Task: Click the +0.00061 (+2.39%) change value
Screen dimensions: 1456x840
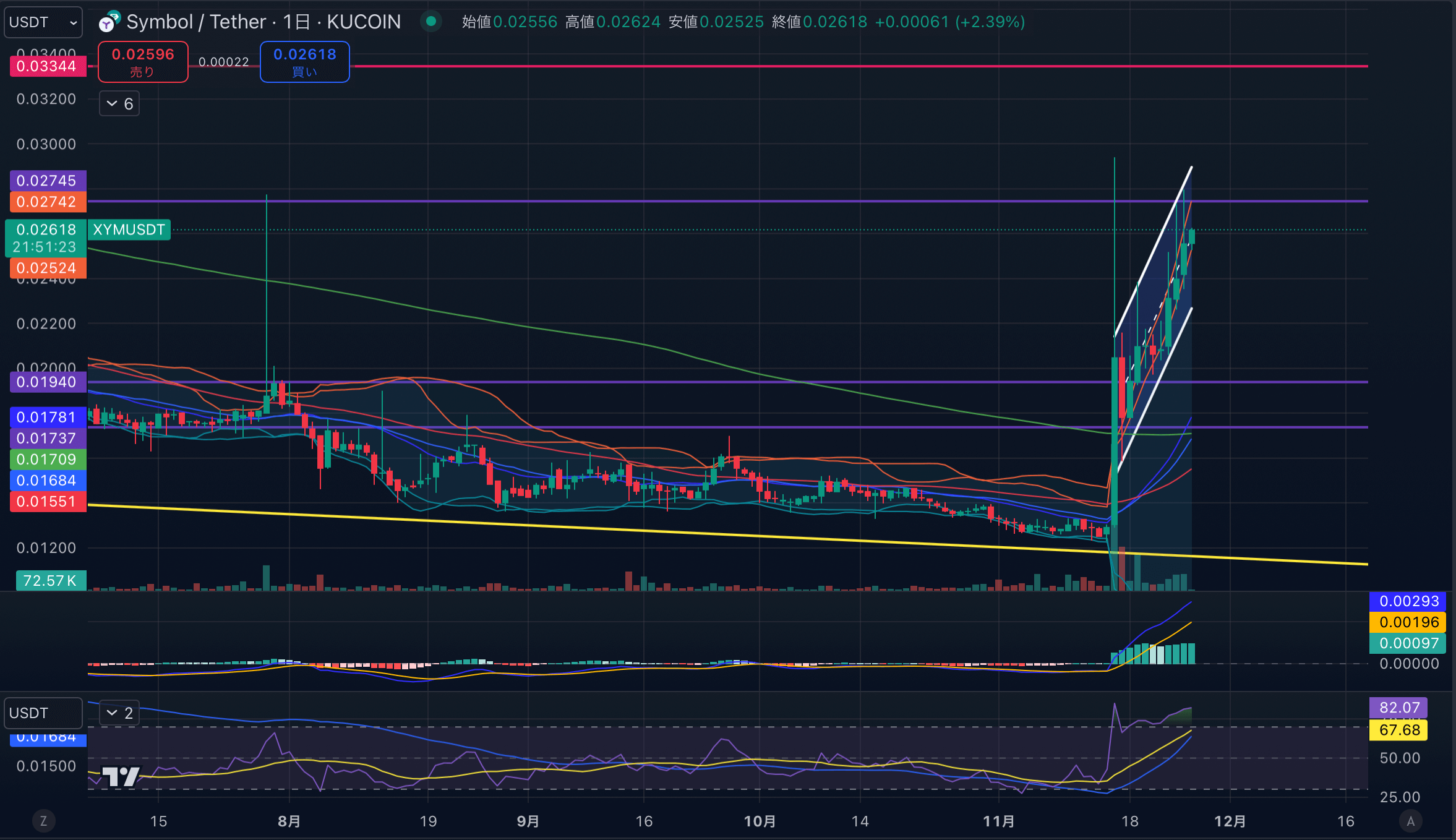Action: (x=950, y=22)
